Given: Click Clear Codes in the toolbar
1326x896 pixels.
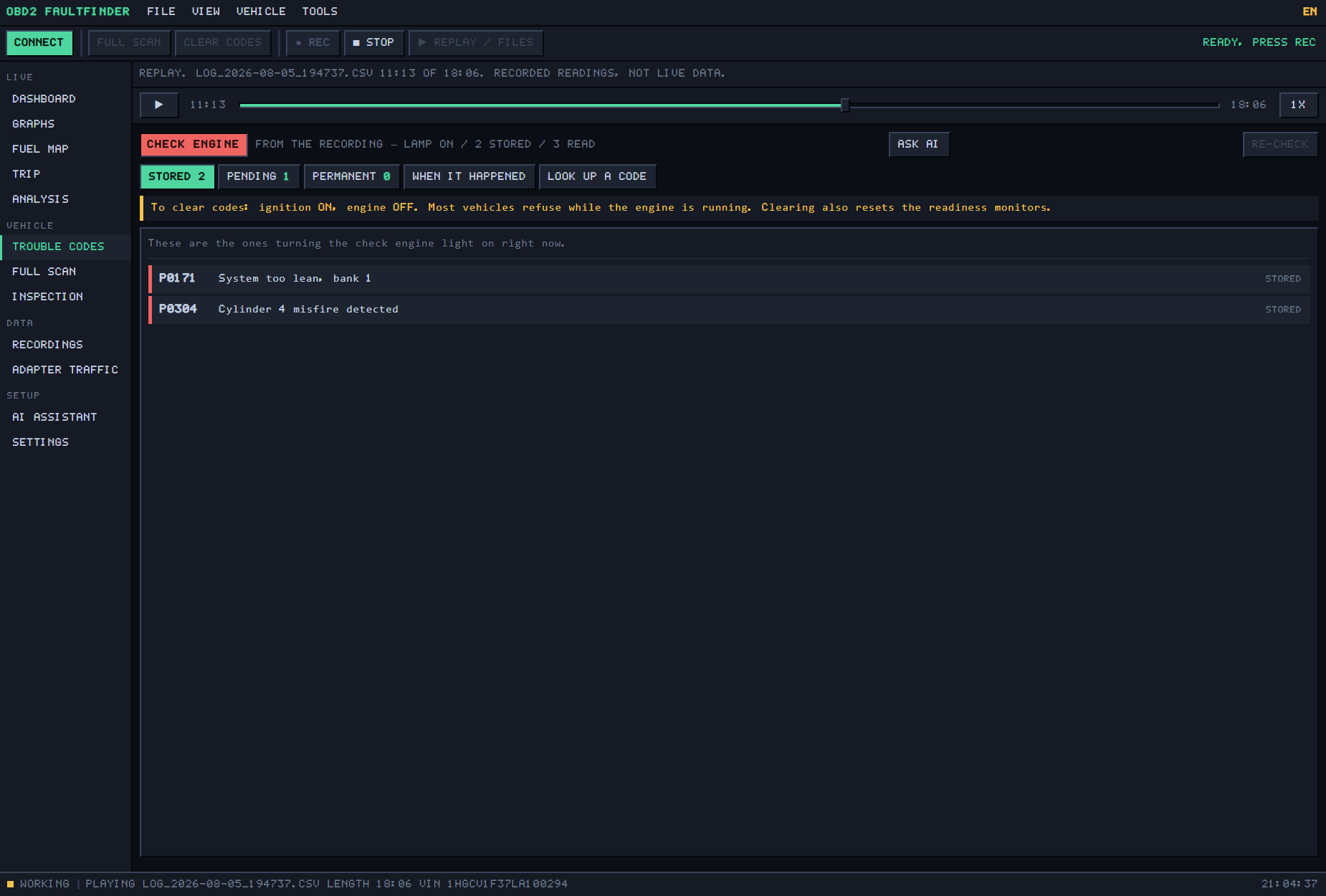Looking at the screenshot, I should click(x=223, y=42).
